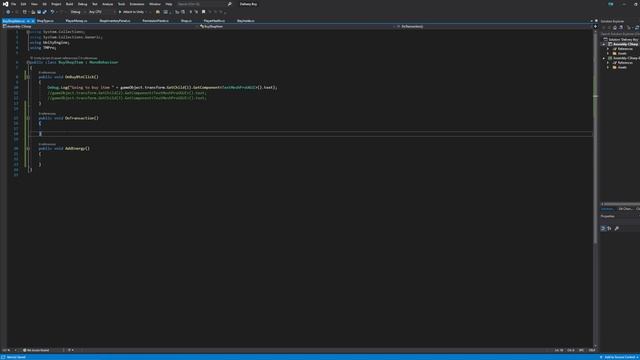640x360 pixels.
Task: Click the Undo toolbar icon
Action: click(52, 12)
